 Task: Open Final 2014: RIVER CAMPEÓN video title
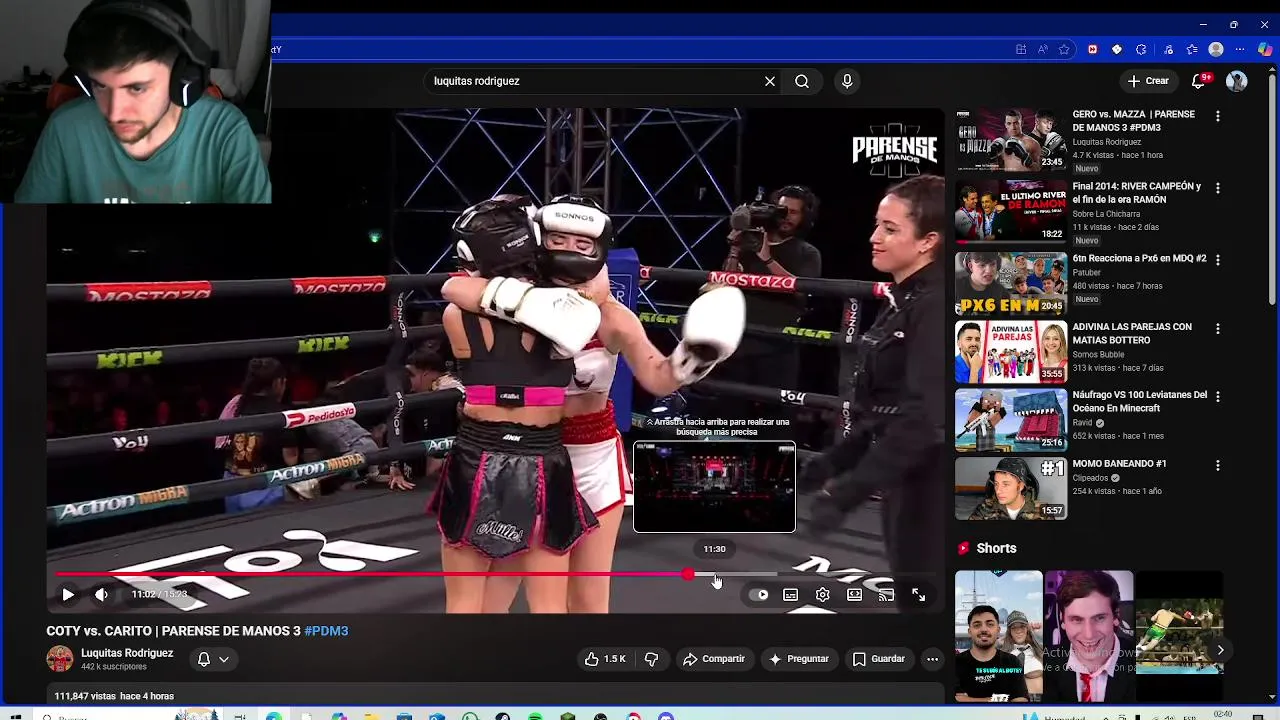1137,193
